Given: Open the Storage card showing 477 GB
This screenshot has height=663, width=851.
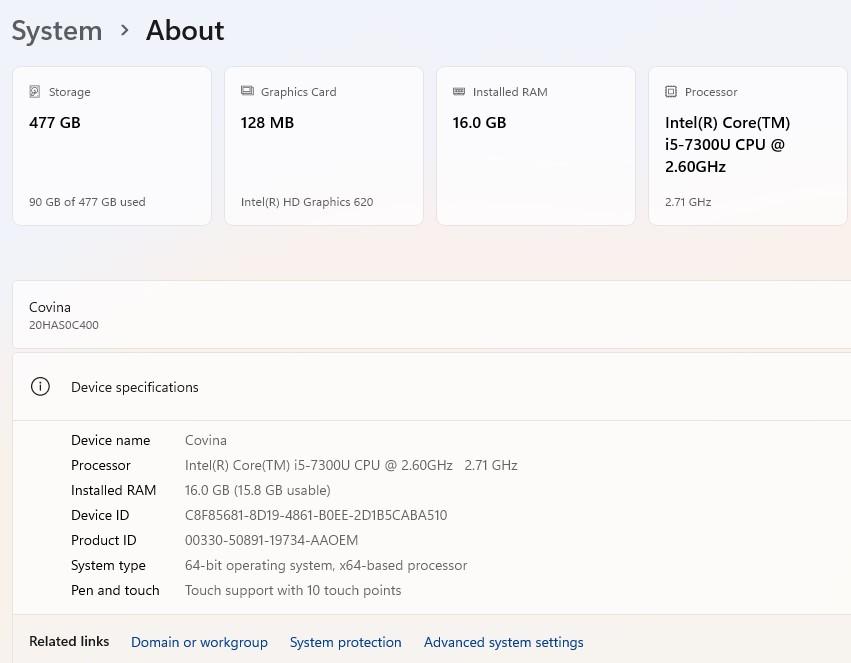Looking at the screenshot, I should [x=112, y=146].
